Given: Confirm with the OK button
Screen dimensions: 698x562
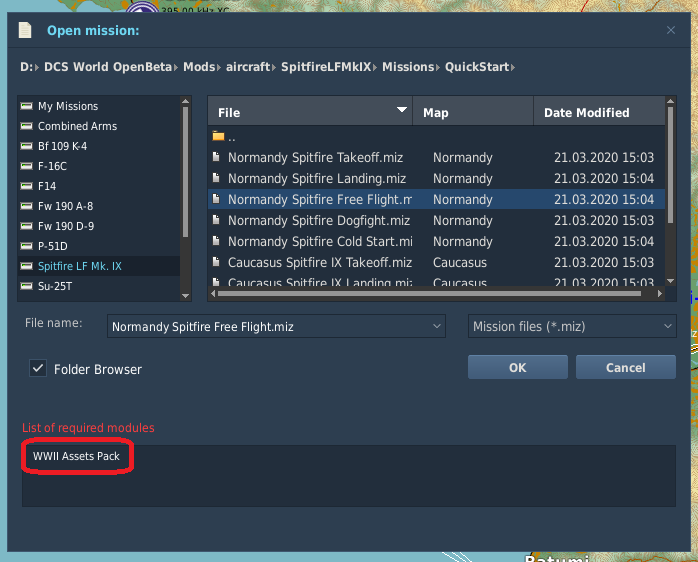Looking at the screenshot, I should pyautogui.click(x=518, y=367).
